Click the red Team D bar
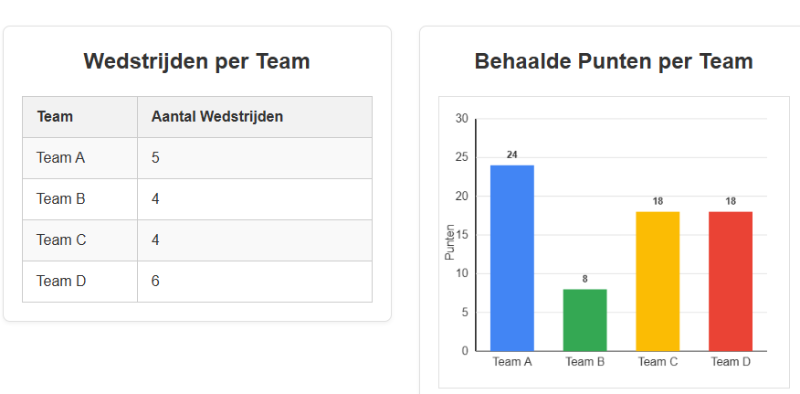The height and width of the screenshot is (394, 800). point(731,281)
